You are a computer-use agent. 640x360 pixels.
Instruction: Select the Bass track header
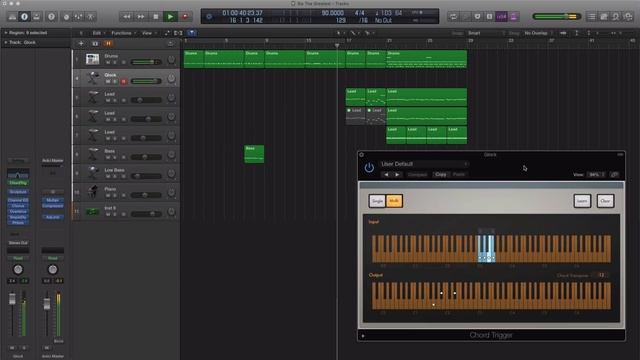(126, 154)
